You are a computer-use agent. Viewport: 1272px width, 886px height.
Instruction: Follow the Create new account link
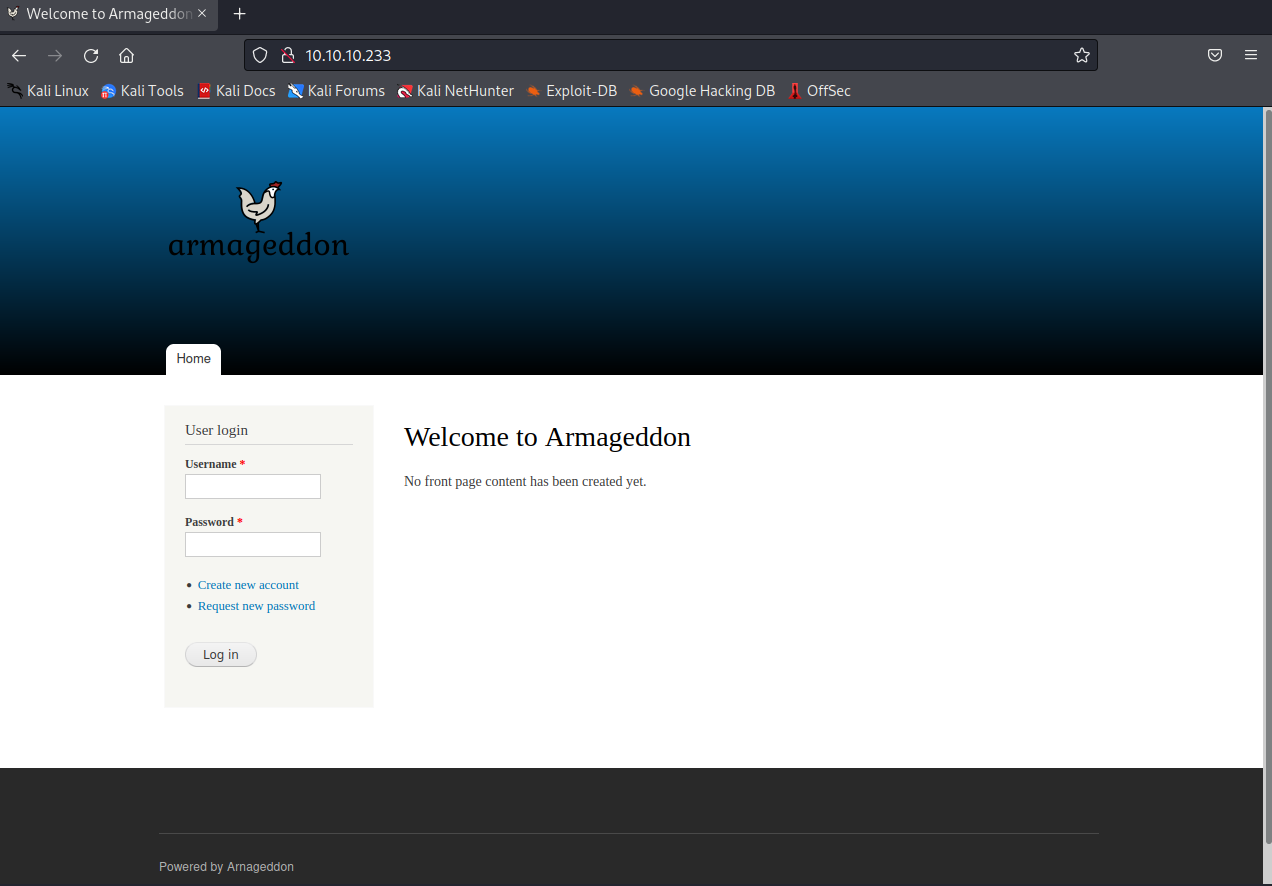(248, 585)
